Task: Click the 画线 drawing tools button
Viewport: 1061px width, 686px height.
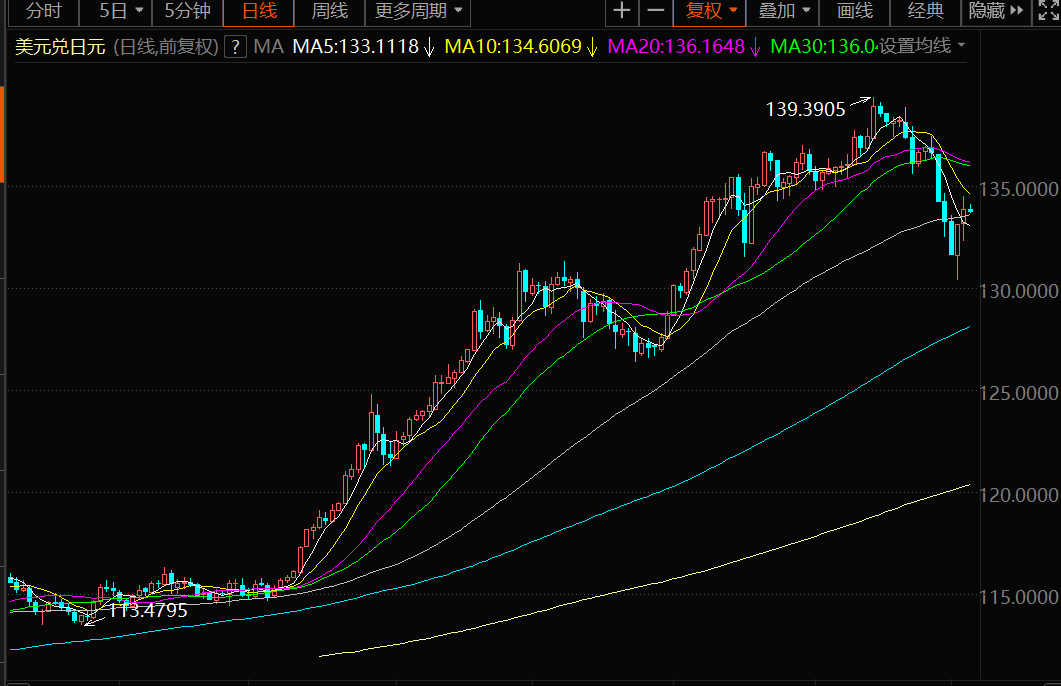Action: pyautogui.click(x=855, y=12)
